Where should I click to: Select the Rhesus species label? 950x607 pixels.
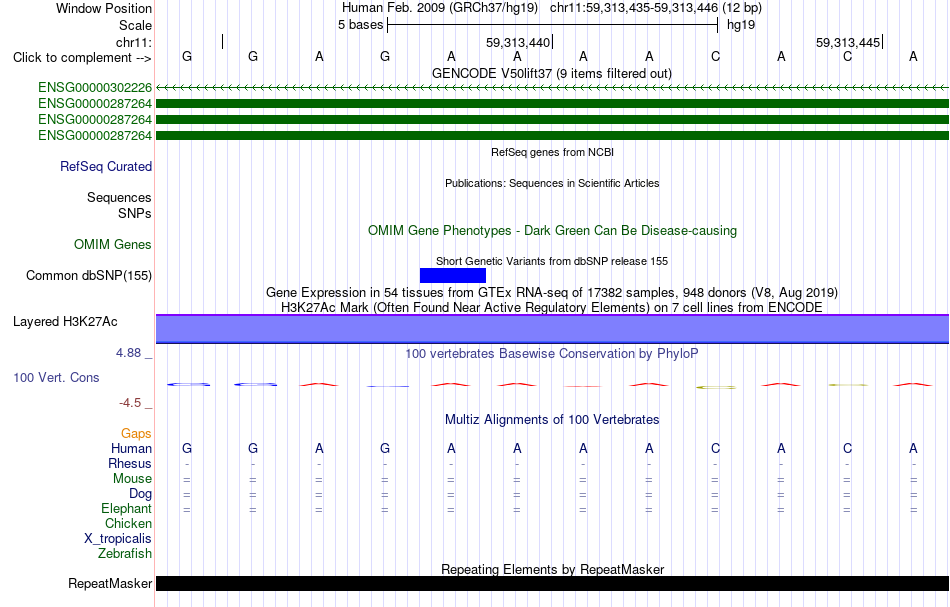point(130,463)
